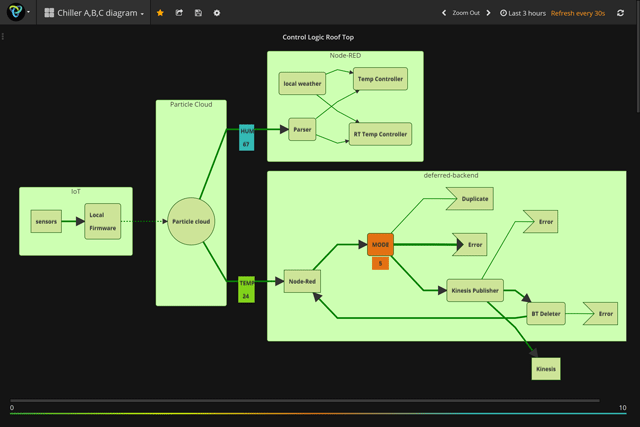Shift time range back with left arrow
Viewport: 640px width, 427px height.
tap(444, 13)
